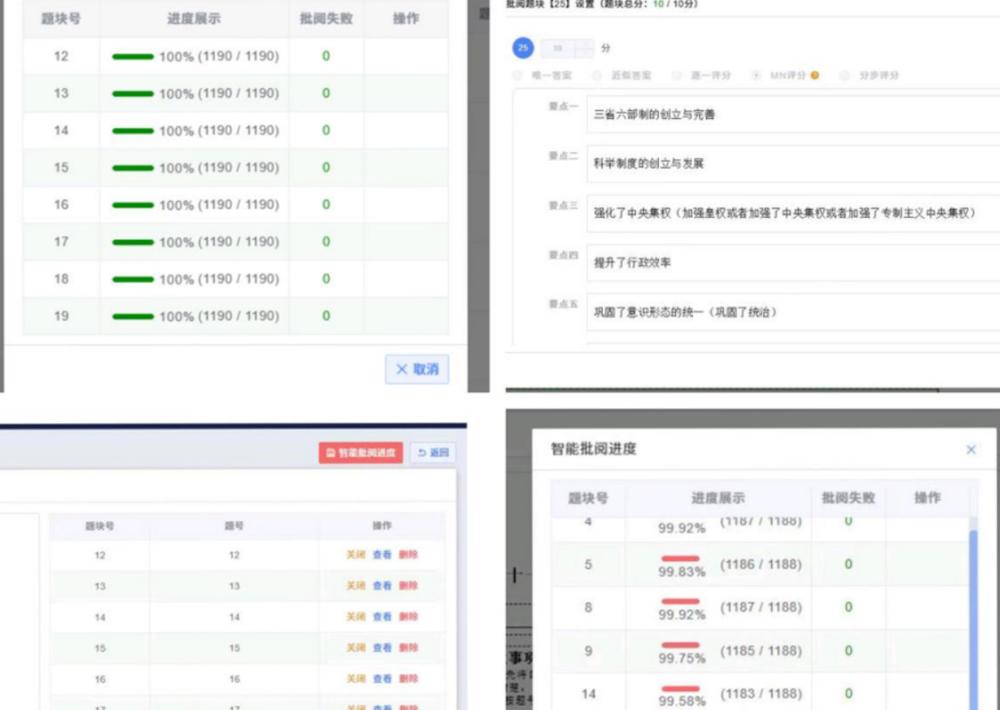1000x710 pixels.
Task: Open 智能批阅进度 red button
Action: (360, 453)
